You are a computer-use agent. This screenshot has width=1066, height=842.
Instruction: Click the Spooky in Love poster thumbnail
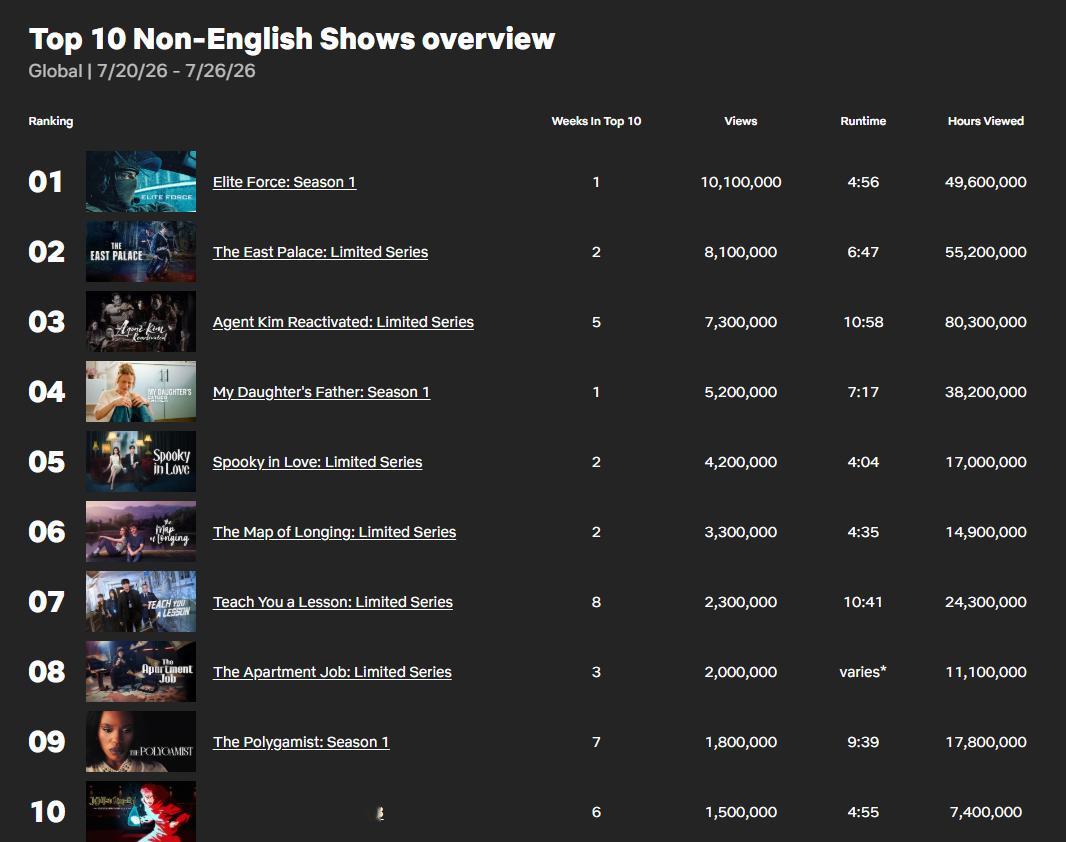click(x=141, y=461)
